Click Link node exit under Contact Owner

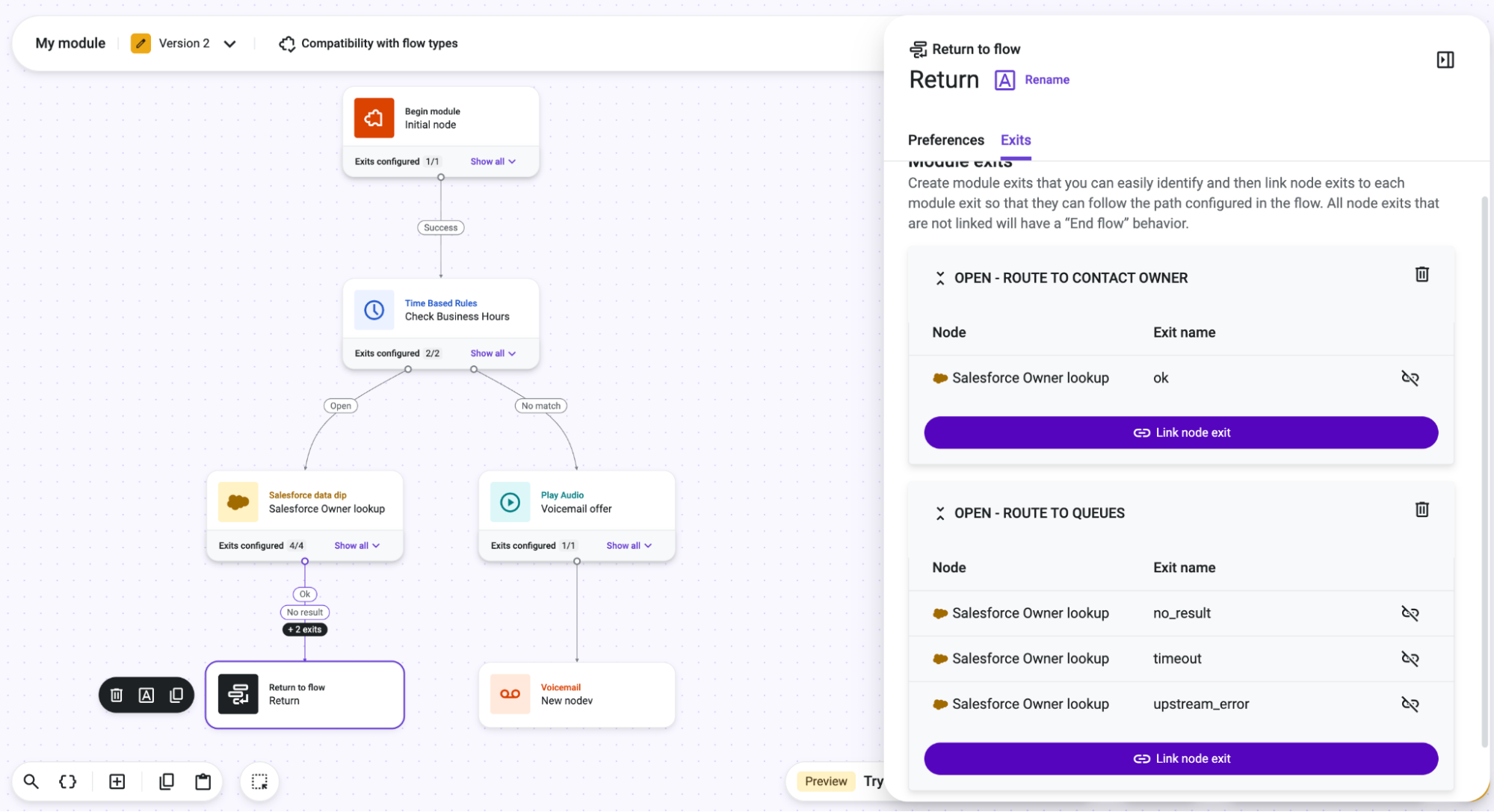pyautogui.click(x=1180, y=433)
